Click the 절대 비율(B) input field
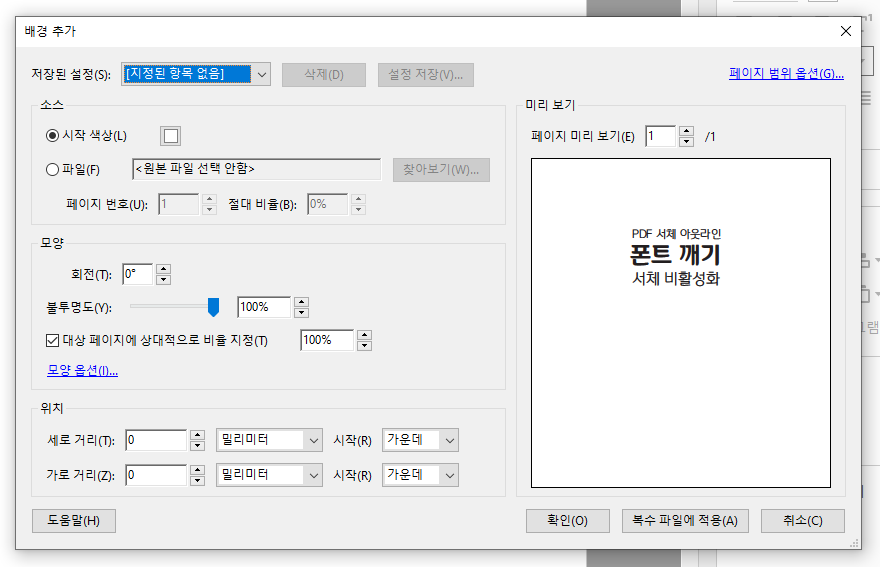This screenshot has height=567, width=880. coord(327,204)
